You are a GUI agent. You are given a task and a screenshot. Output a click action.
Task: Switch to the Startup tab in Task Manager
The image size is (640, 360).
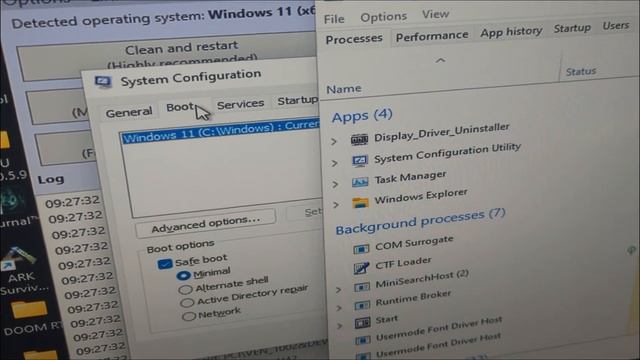click(572, 29)
